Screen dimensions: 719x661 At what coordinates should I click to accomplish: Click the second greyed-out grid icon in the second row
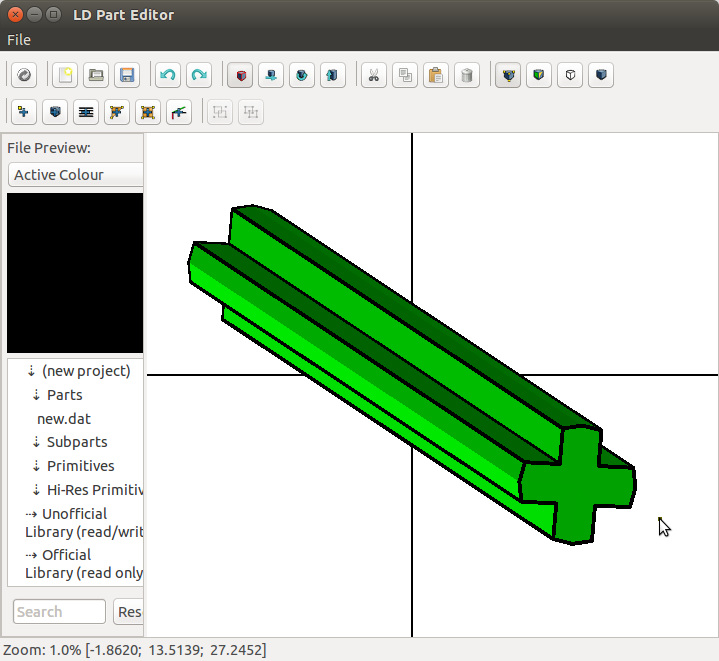point(251,112)
